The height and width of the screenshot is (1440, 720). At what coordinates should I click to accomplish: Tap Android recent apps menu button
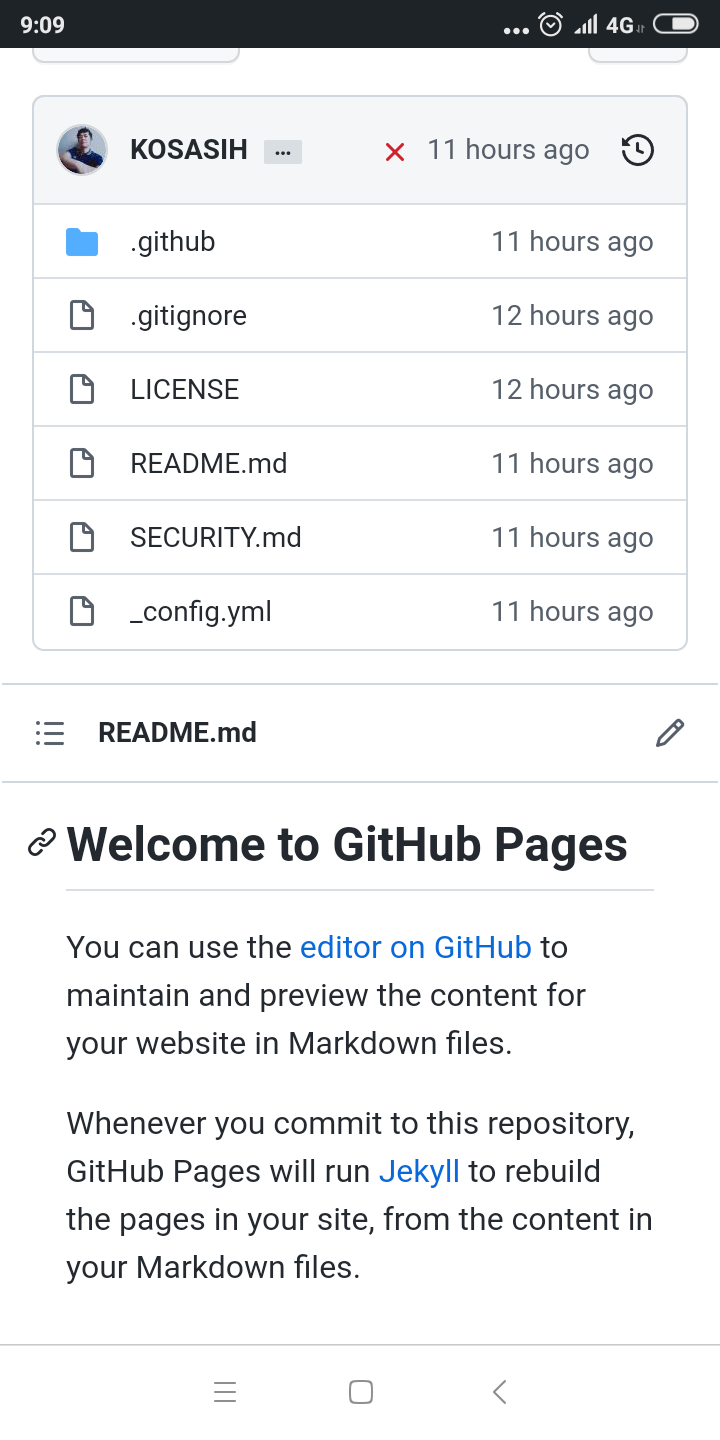(x=225, y=1392)
